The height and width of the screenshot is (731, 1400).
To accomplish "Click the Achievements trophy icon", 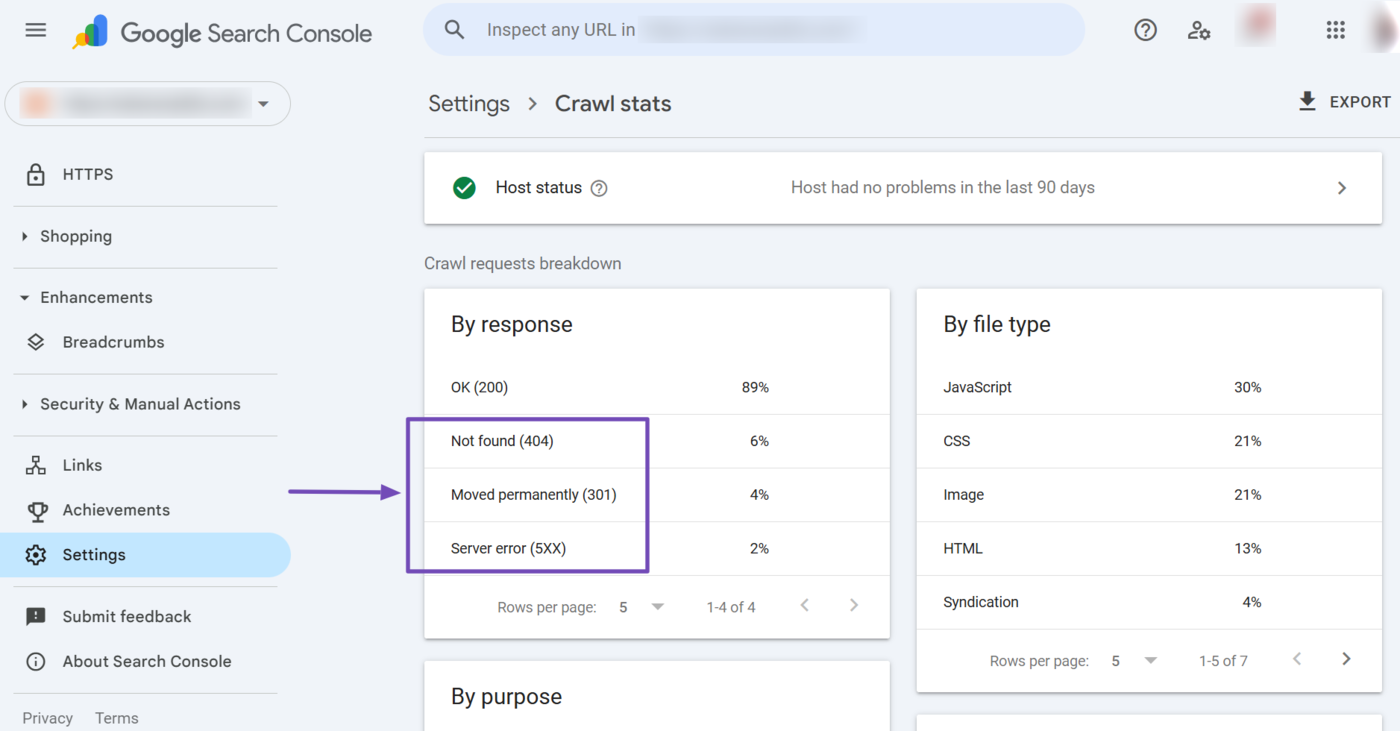I will [x=36, y=510].
